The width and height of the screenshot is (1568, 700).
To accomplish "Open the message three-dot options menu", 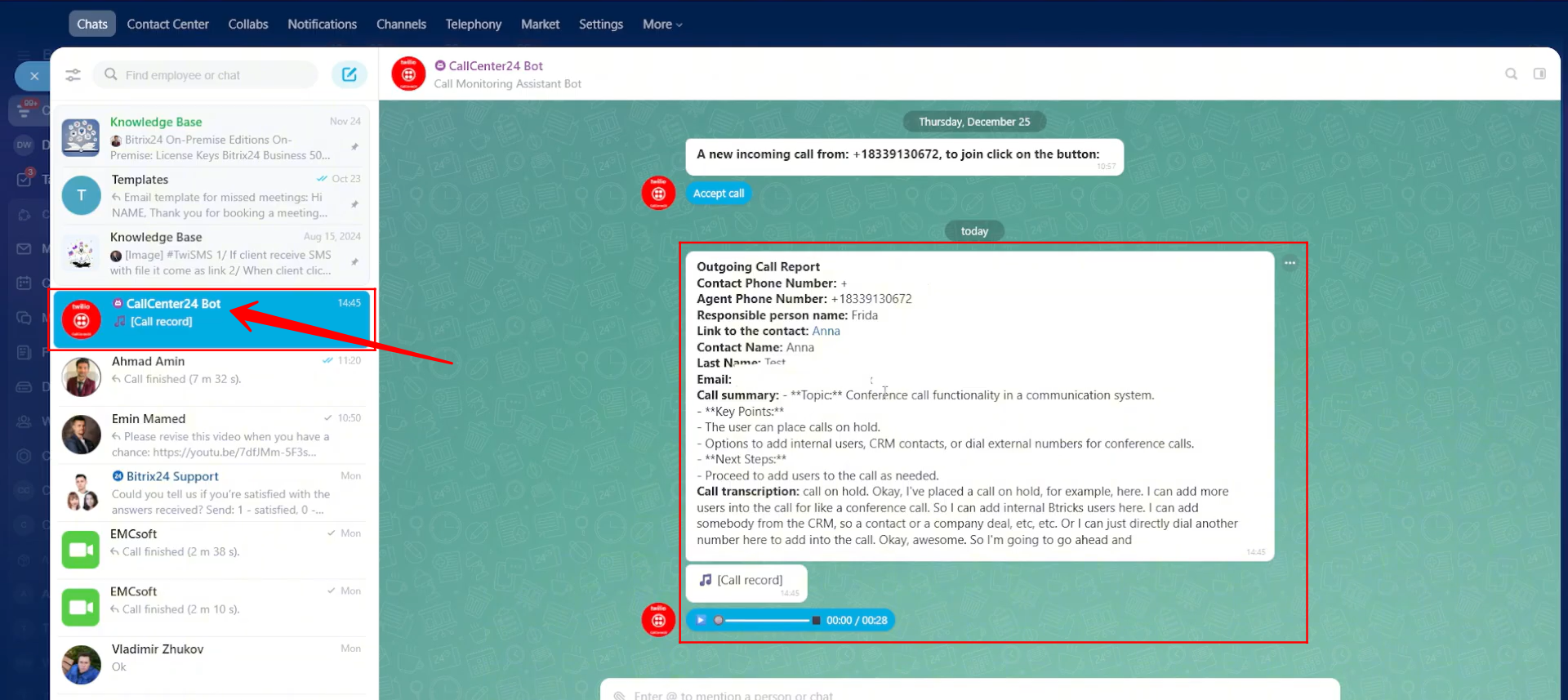I will click(x=1290, y=263).
